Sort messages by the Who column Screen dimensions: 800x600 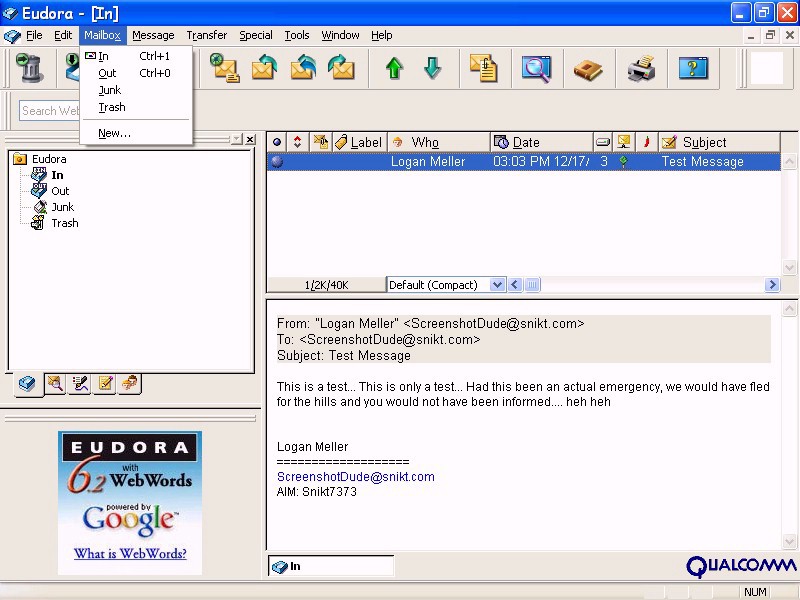click(x=439, y=142)
